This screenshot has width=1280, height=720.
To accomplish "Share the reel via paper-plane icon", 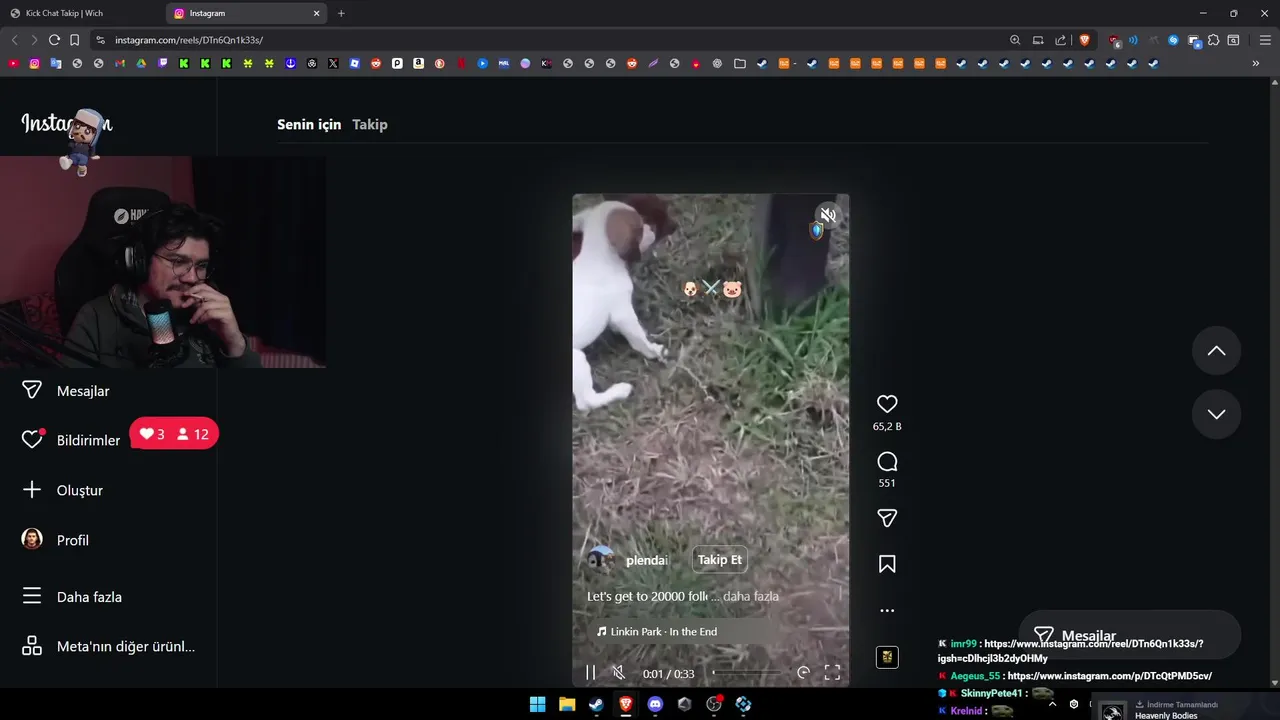I will click(x=887, y=518).
